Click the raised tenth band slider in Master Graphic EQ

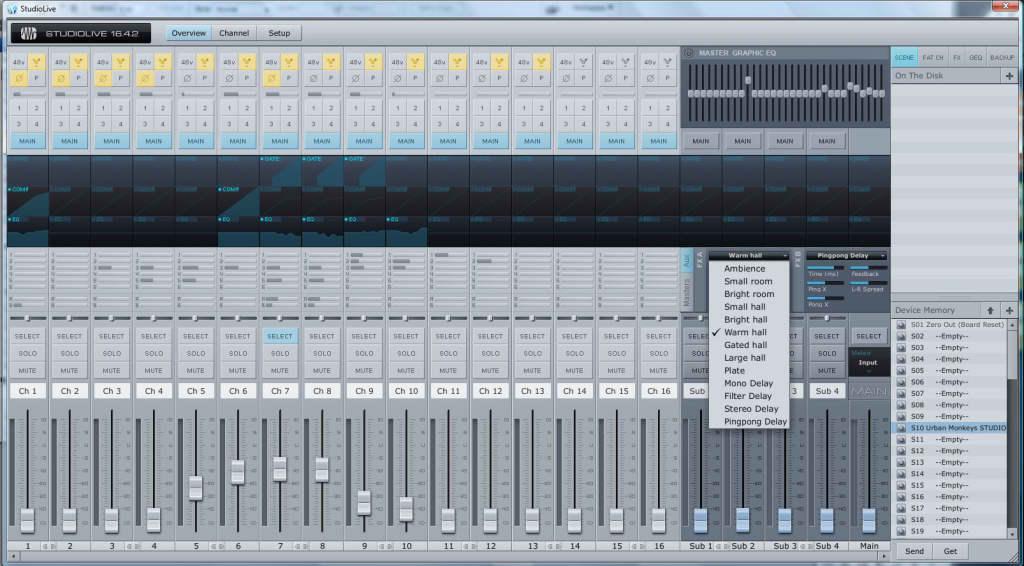pos(748,81)
